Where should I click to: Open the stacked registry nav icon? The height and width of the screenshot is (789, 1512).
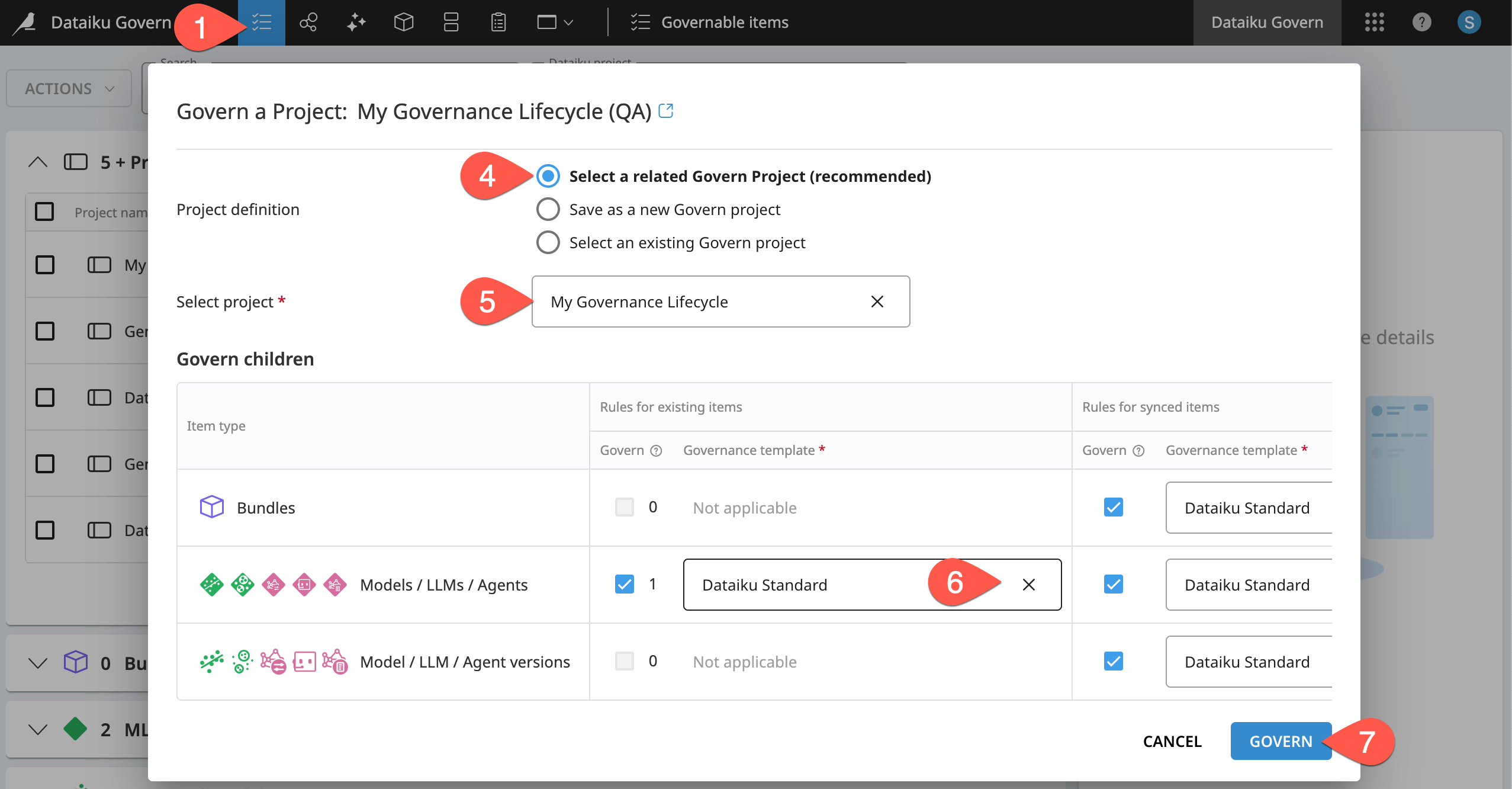click(451, 23)
